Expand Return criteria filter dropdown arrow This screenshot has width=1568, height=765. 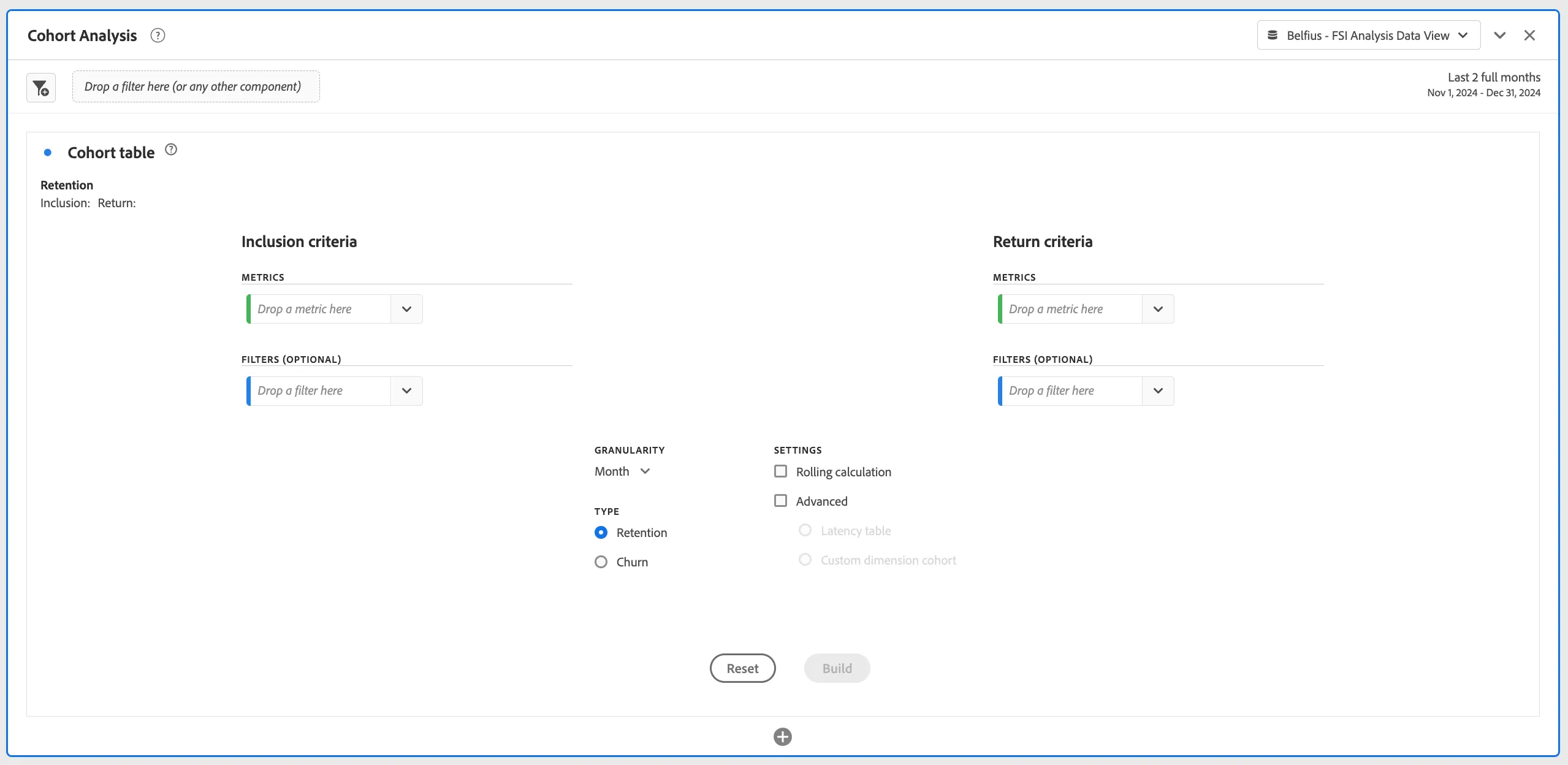1158,391
